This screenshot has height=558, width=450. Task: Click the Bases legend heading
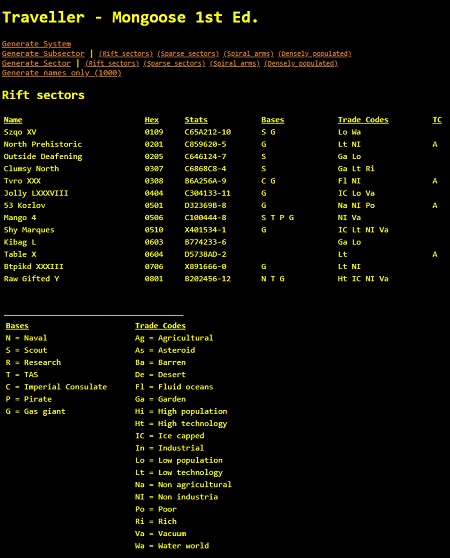(17, 326)
